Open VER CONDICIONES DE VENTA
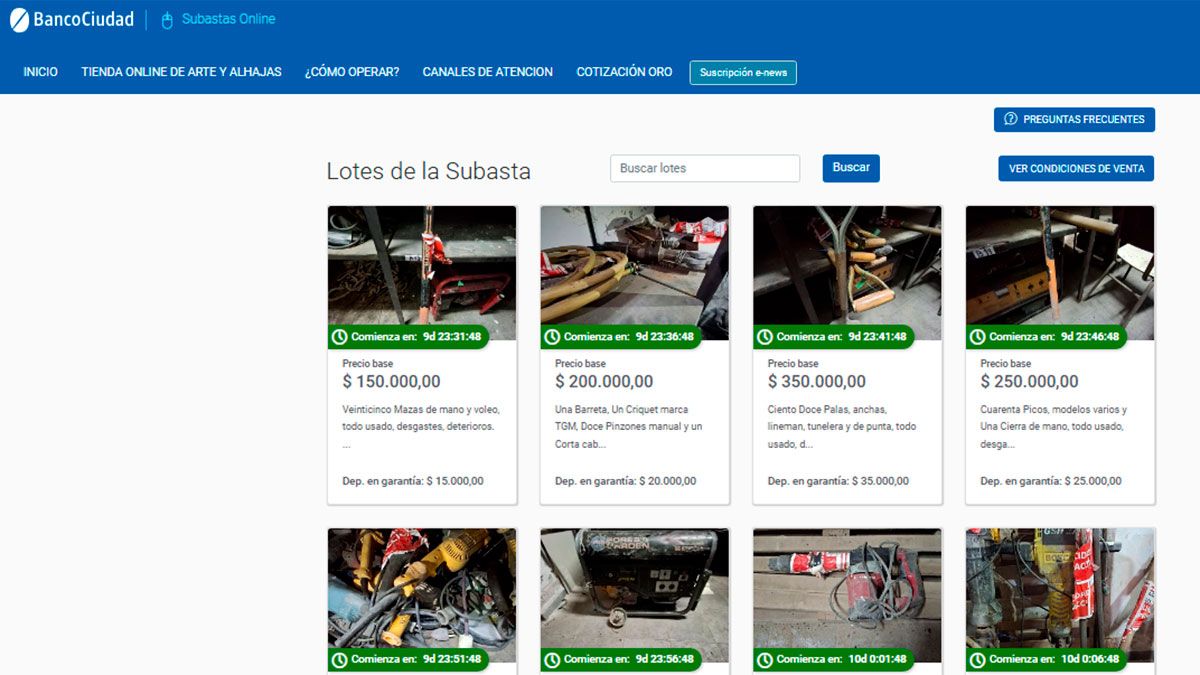 pyautogui.click(x=1075, y=168)
